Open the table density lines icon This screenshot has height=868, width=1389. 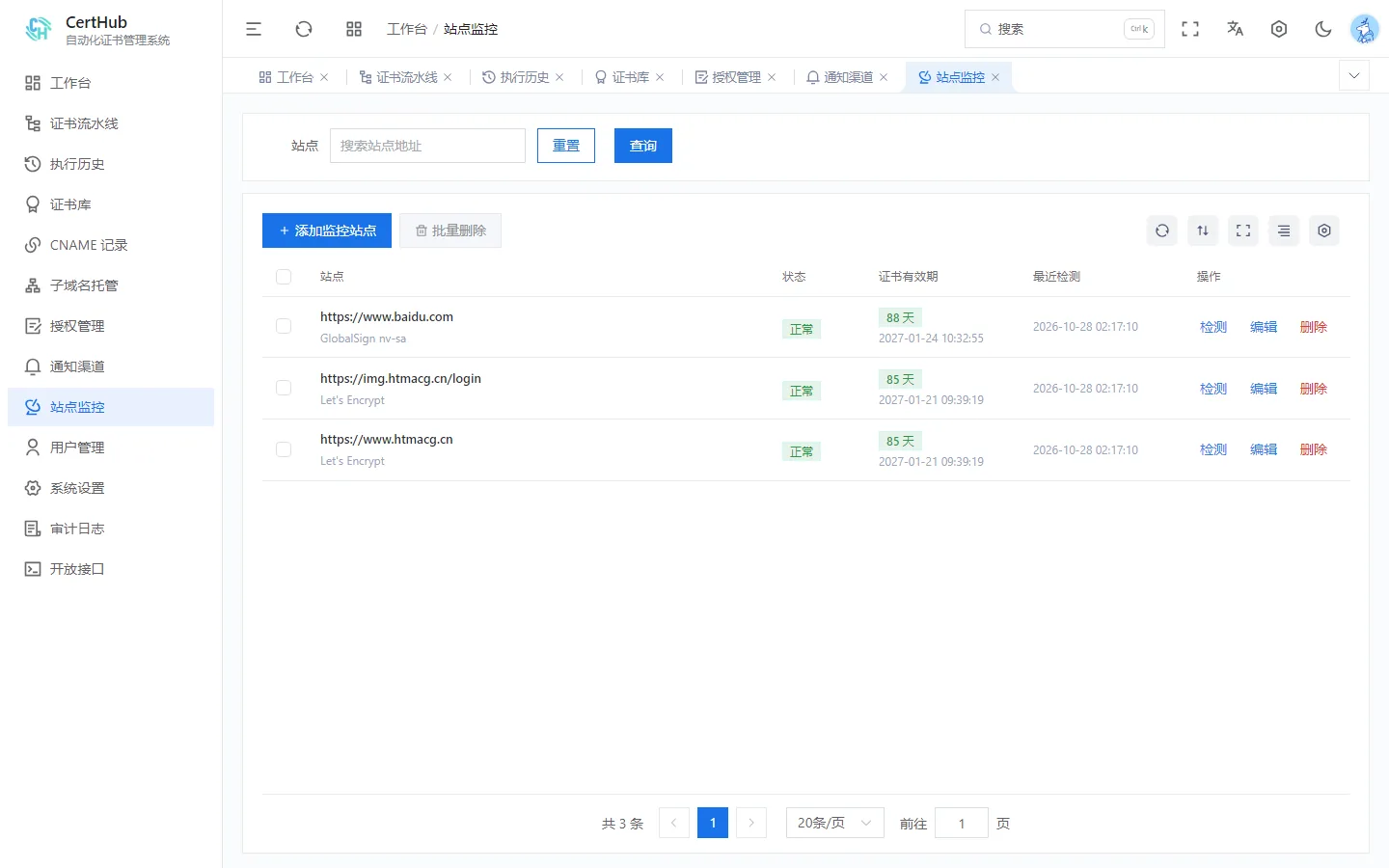pyautogui.click(x=1284, y=231)
